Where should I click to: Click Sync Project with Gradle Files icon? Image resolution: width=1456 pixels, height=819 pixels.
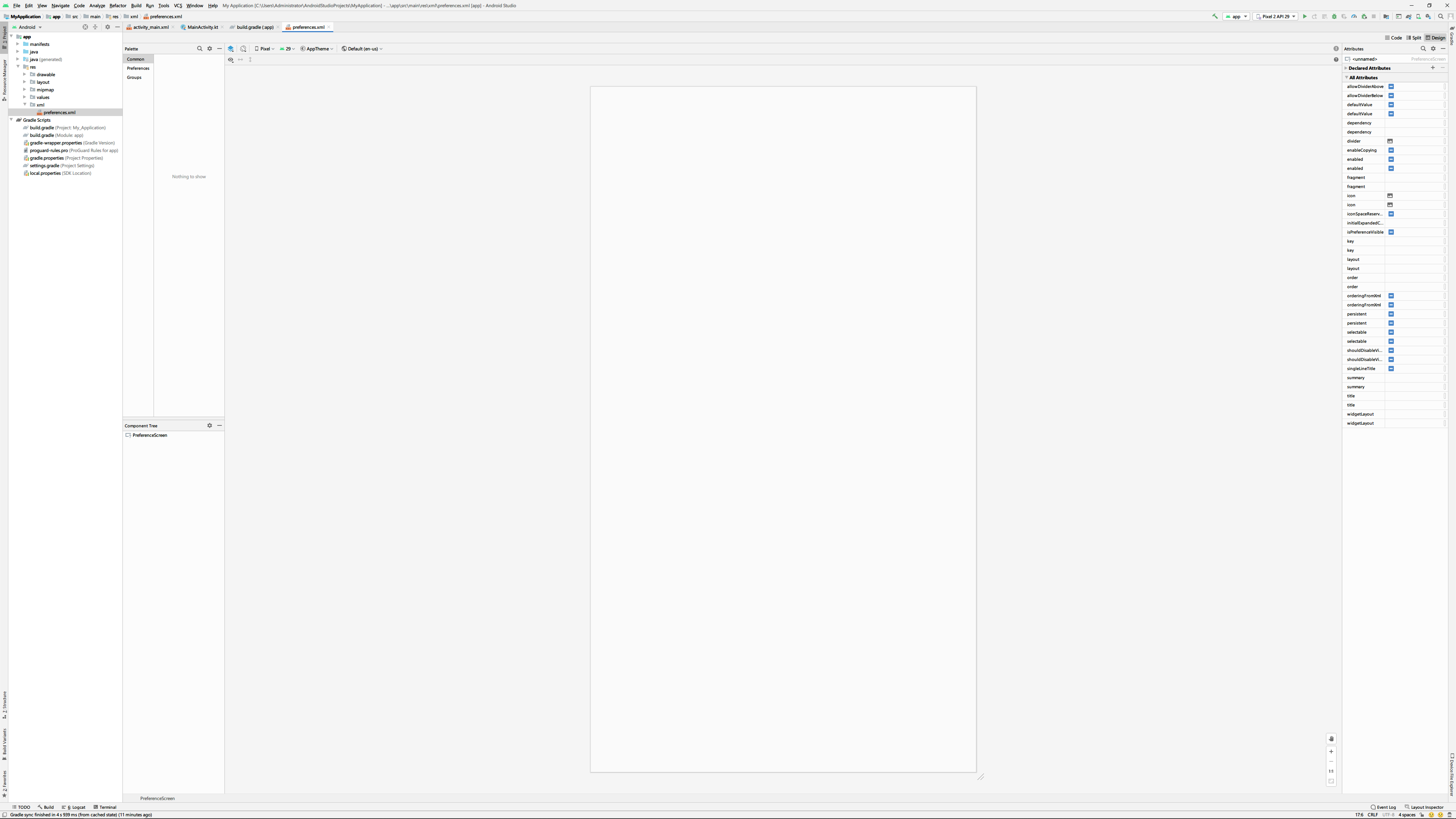(1409, 16)
